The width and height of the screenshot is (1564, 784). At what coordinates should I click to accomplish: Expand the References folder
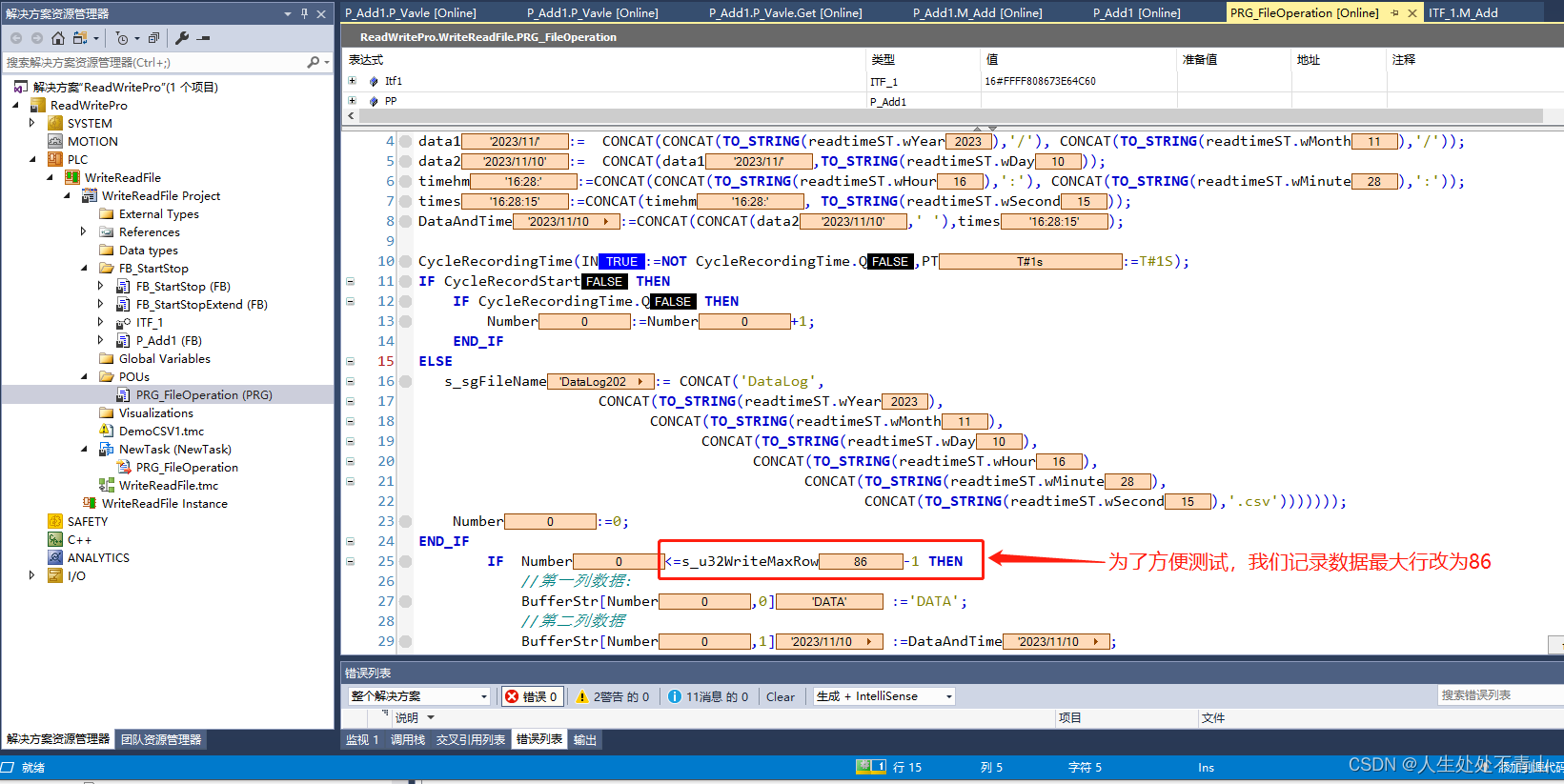tap(83, 231)
